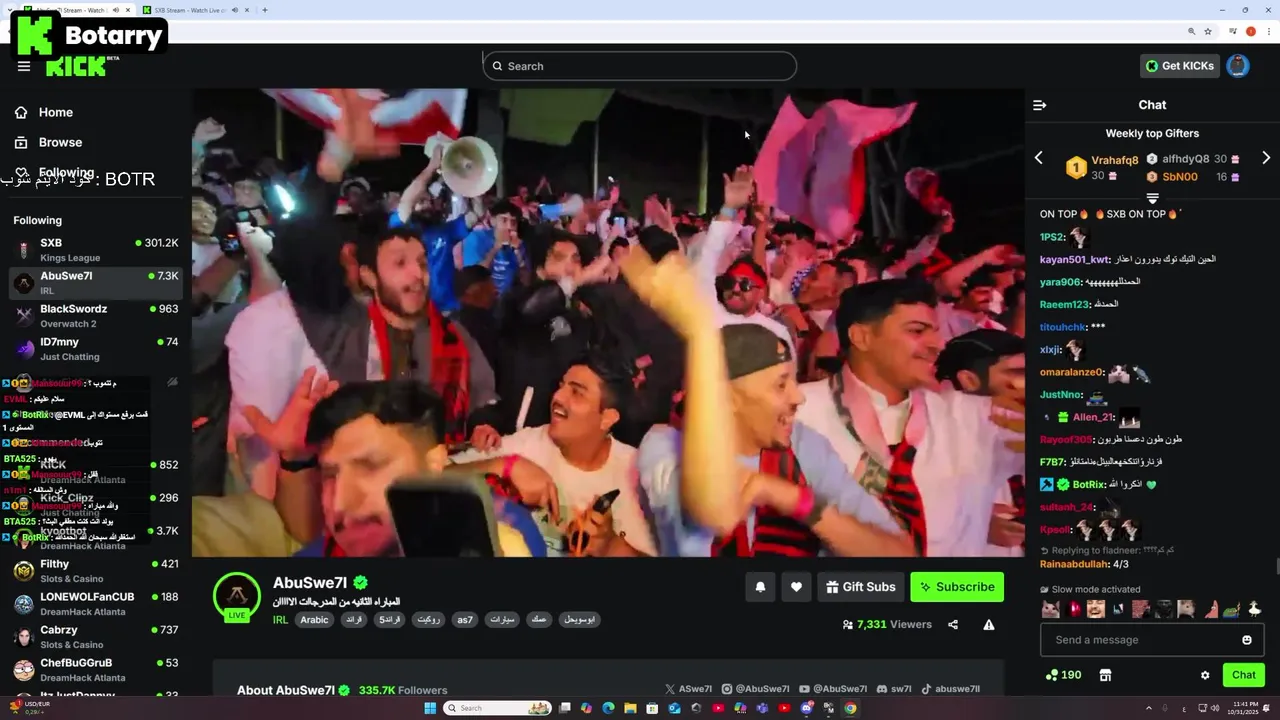Open a new browser tab

(x=264, y=10)
